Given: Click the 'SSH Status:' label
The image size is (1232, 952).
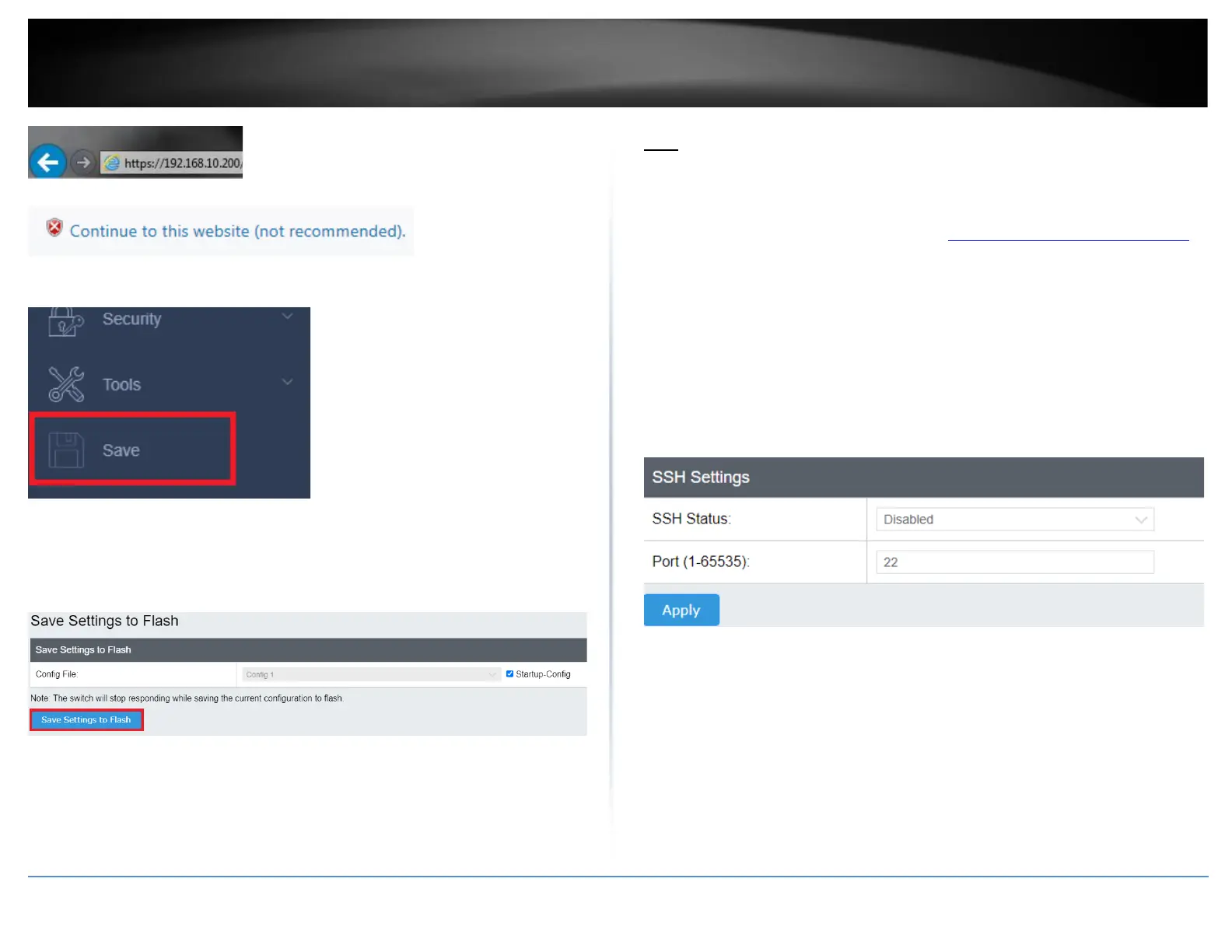Looking at the screenshot, I should pyautogui.click(x=691, y=519).
